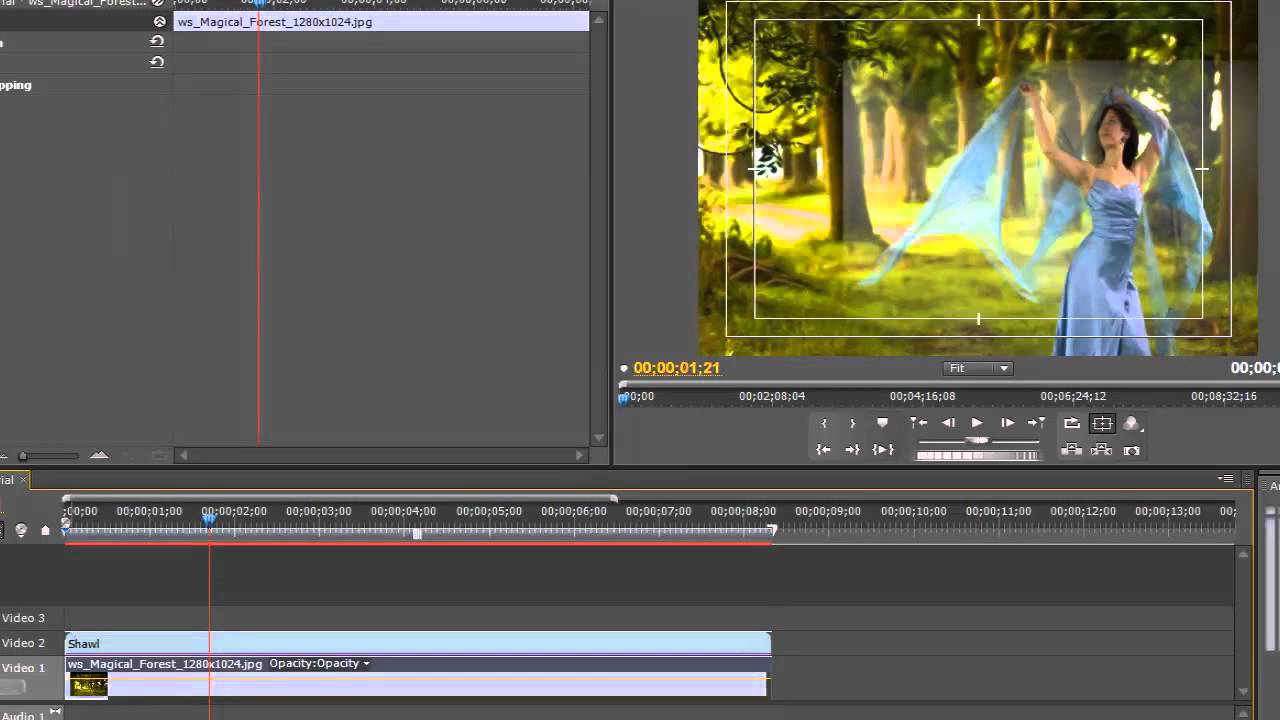Click the Go to In Point button
Viewport: 1280px width, 720px height.
pyautogui.click(x=824, y=450)
